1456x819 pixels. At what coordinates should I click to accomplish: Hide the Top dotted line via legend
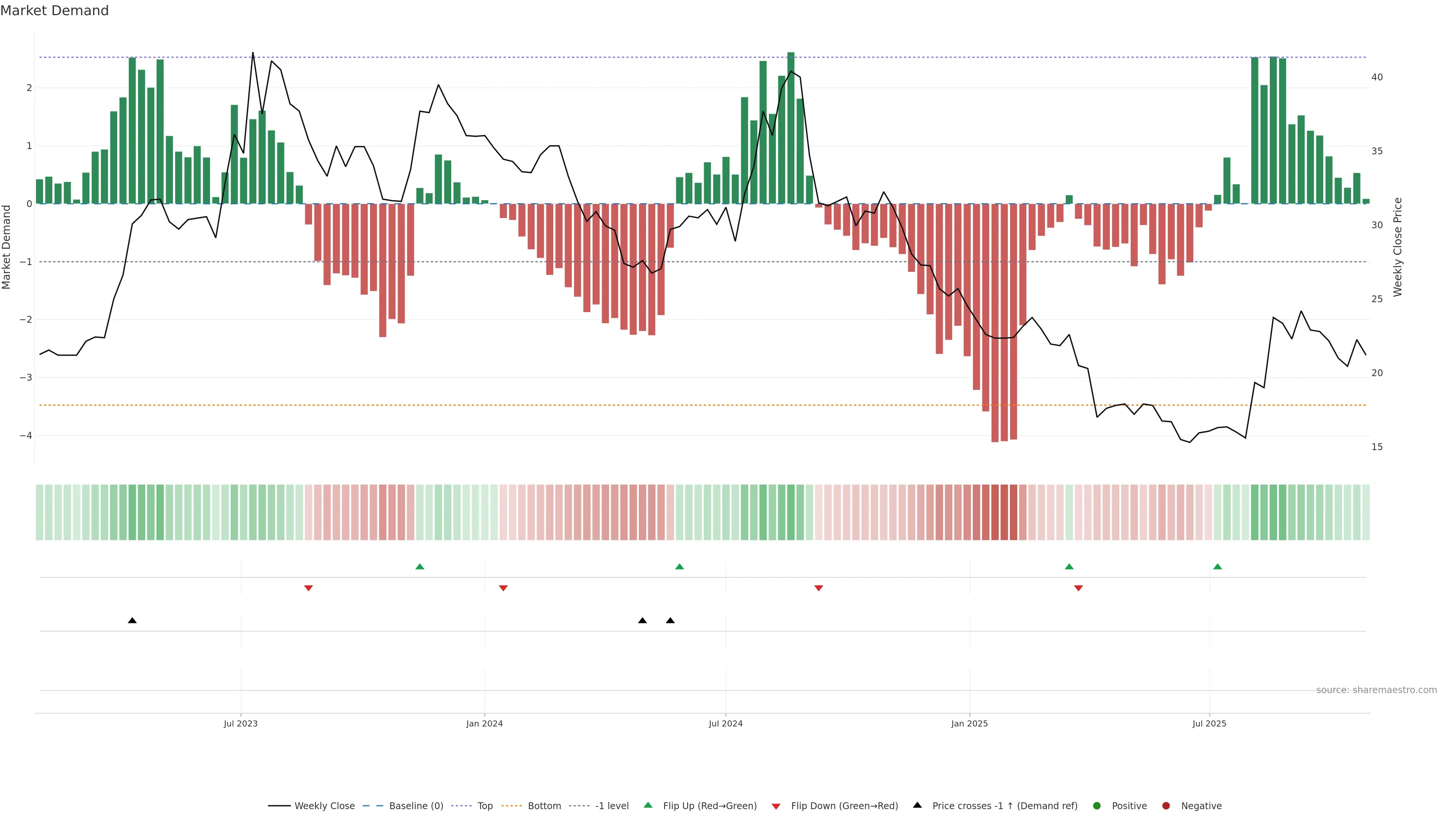485,806
